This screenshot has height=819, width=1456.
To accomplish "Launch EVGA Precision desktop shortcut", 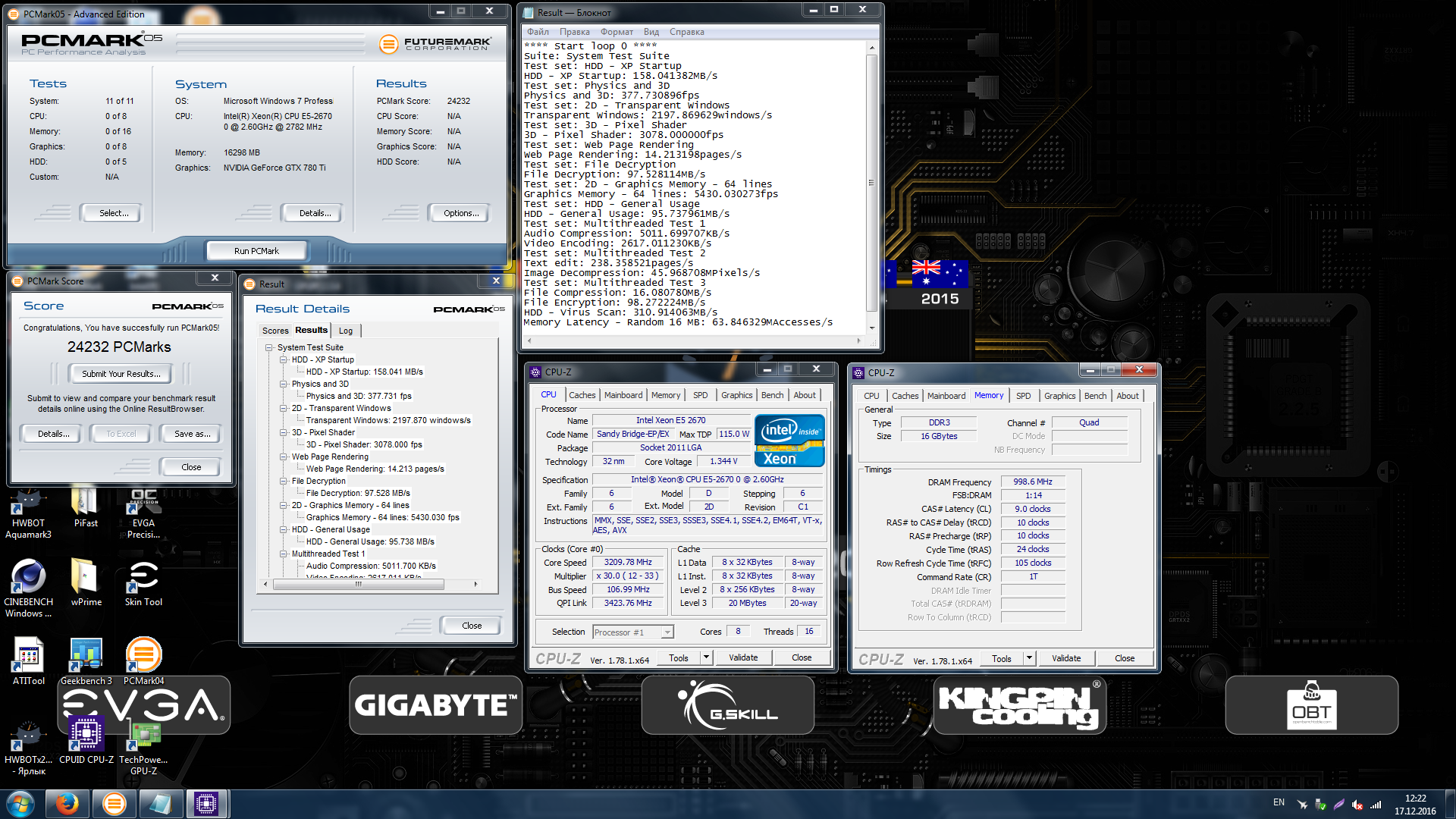I will [143, 513].
